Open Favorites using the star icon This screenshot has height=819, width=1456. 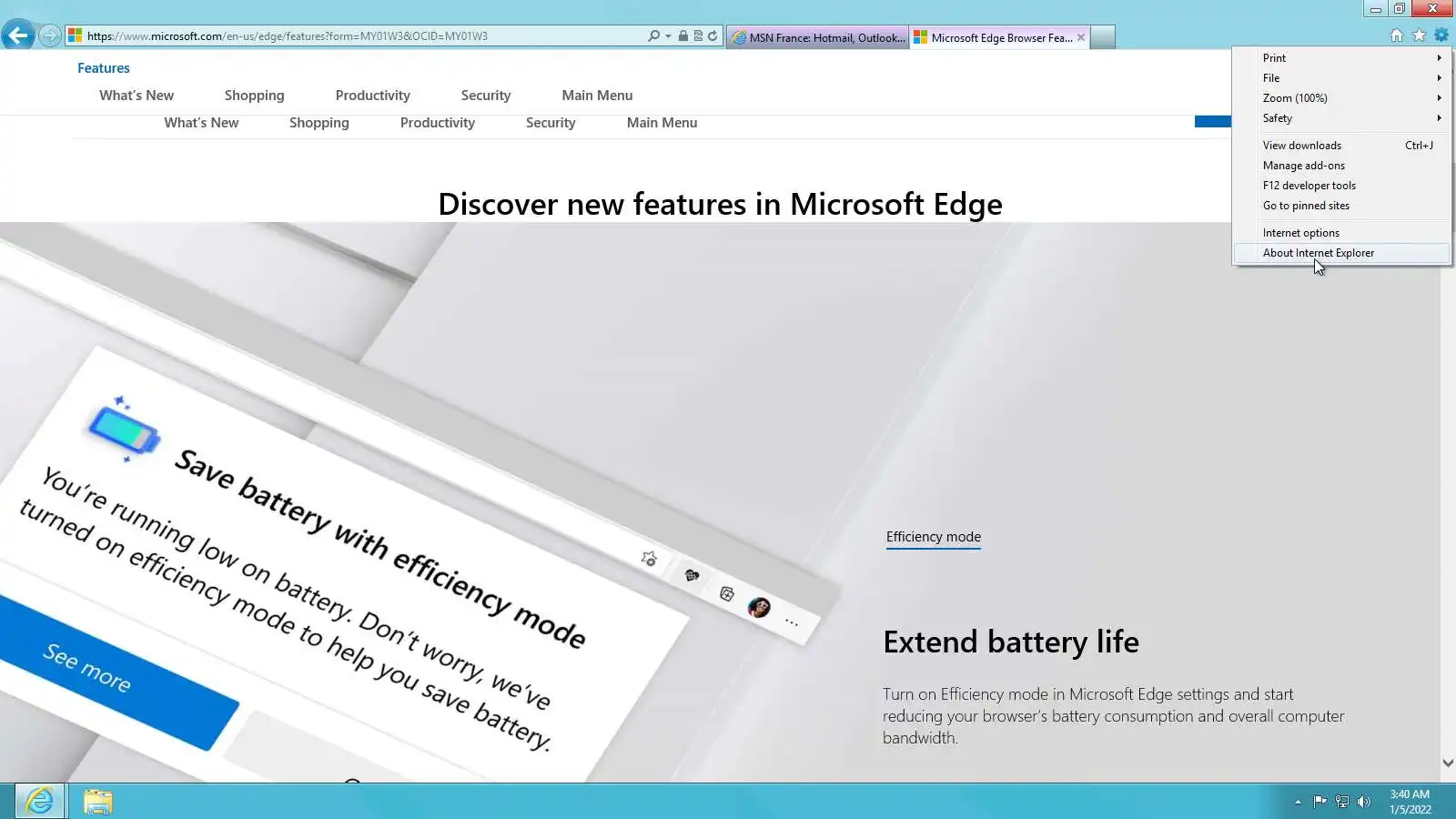pyautogui.click(x=1420, y=35)
